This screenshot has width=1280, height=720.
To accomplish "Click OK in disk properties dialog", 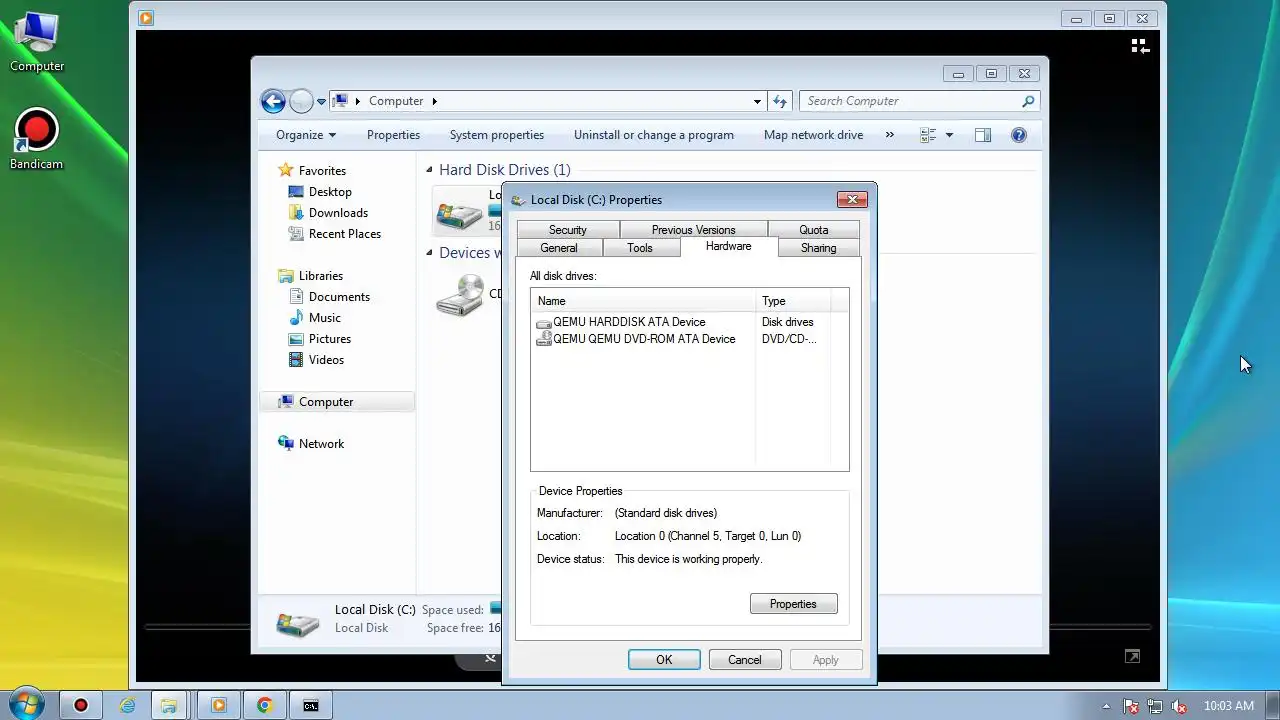I will coord(664,660).
